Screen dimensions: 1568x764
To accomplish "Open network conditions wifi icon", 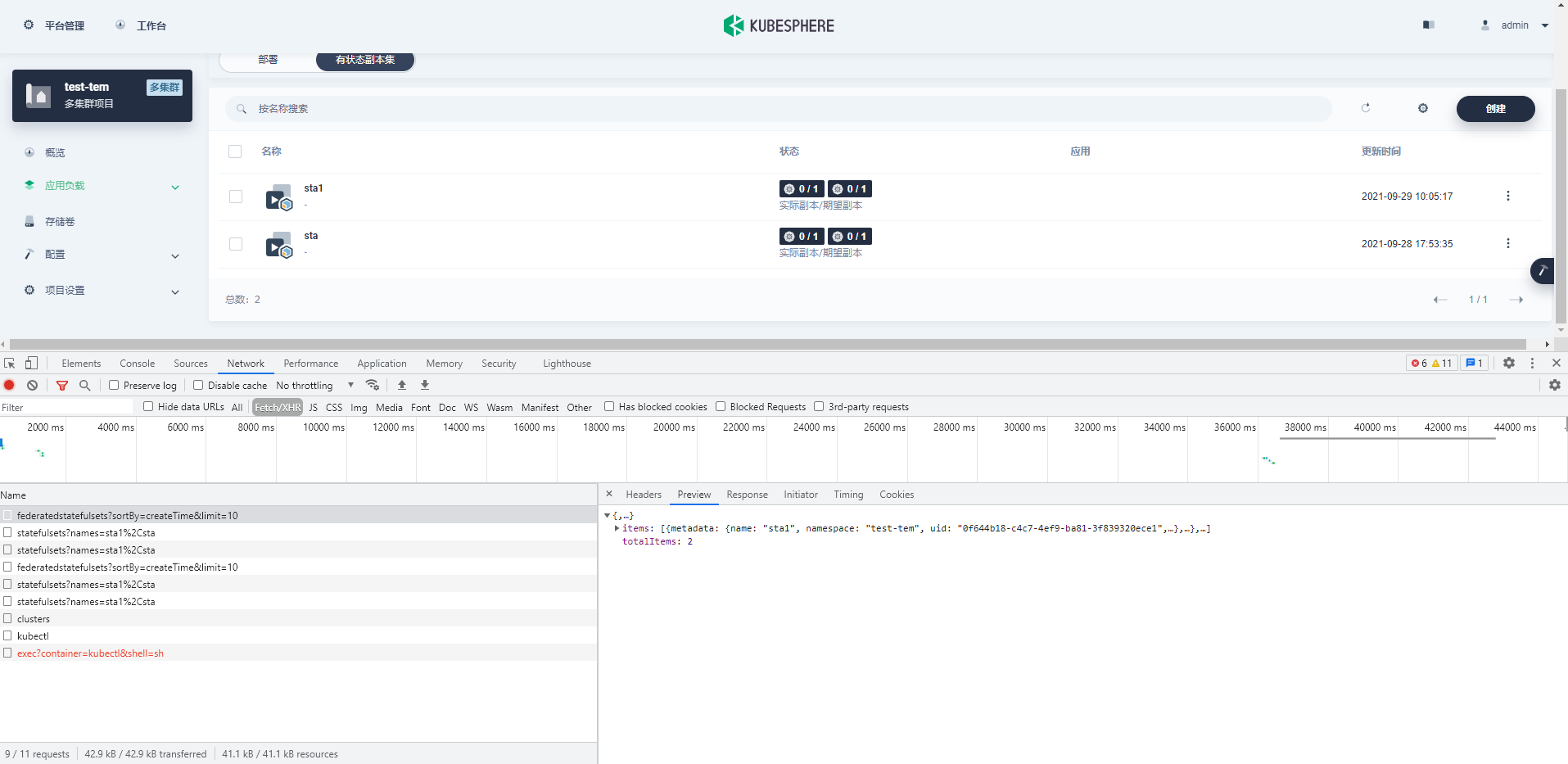I will pyautogui.click(x=373, y=385).
